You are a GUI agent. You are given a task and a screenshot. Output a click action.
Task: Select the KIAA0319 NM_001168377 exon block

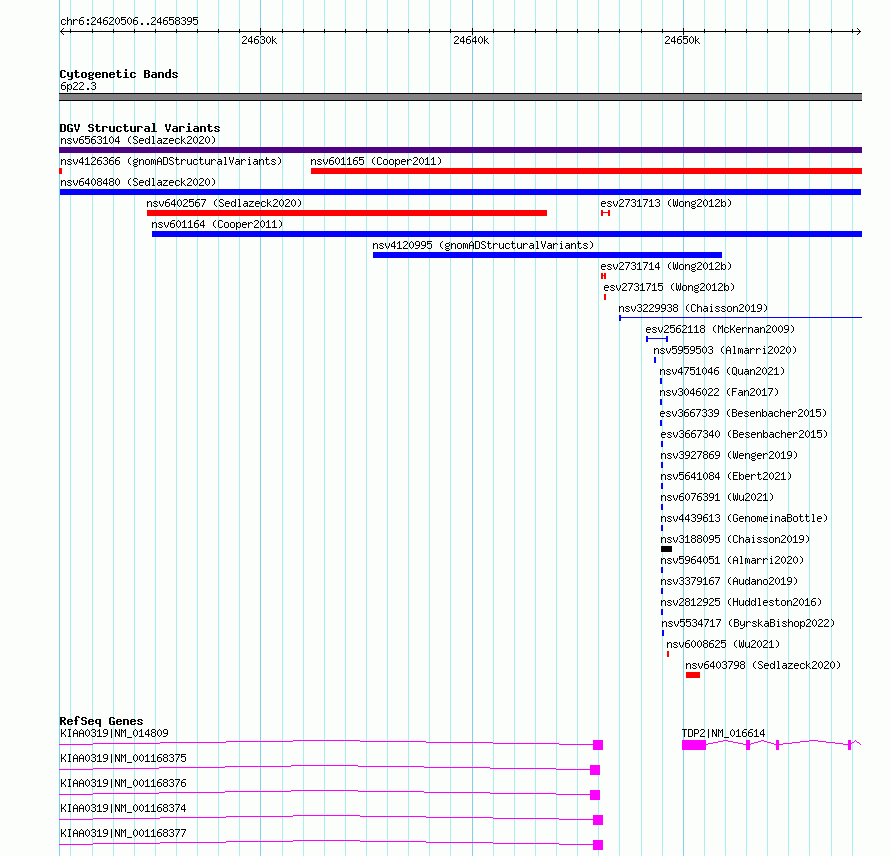click(598, 845)
